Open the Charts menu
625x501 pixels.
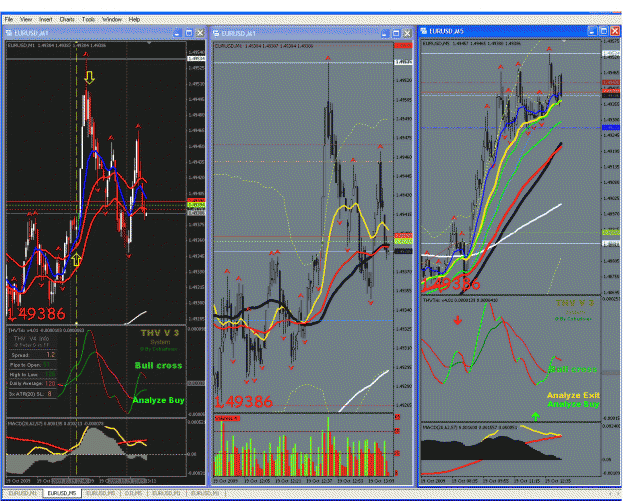[x=67, y=19]
